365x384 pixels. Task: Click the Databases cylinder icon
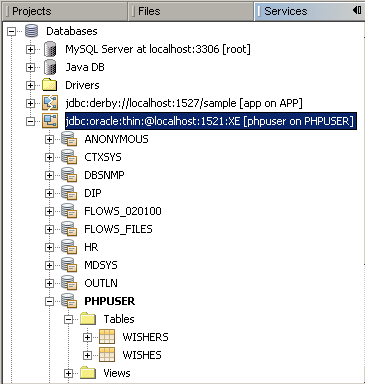32,31
